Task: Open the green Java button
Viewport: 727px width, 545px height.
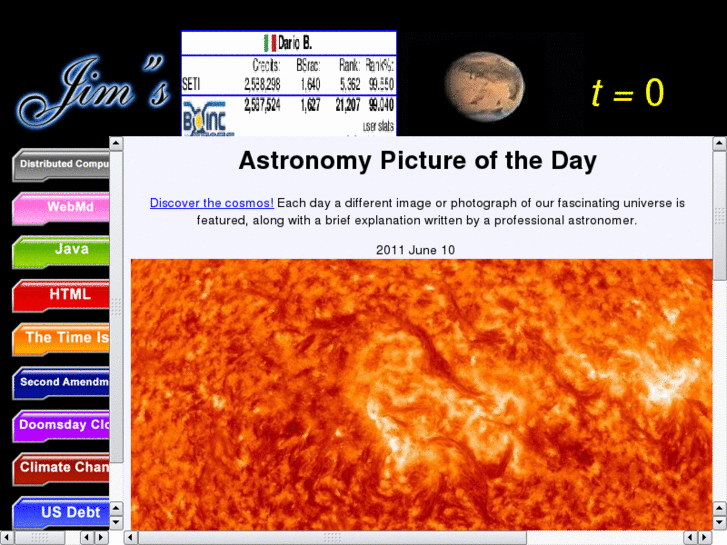Action: click(60, 251)
